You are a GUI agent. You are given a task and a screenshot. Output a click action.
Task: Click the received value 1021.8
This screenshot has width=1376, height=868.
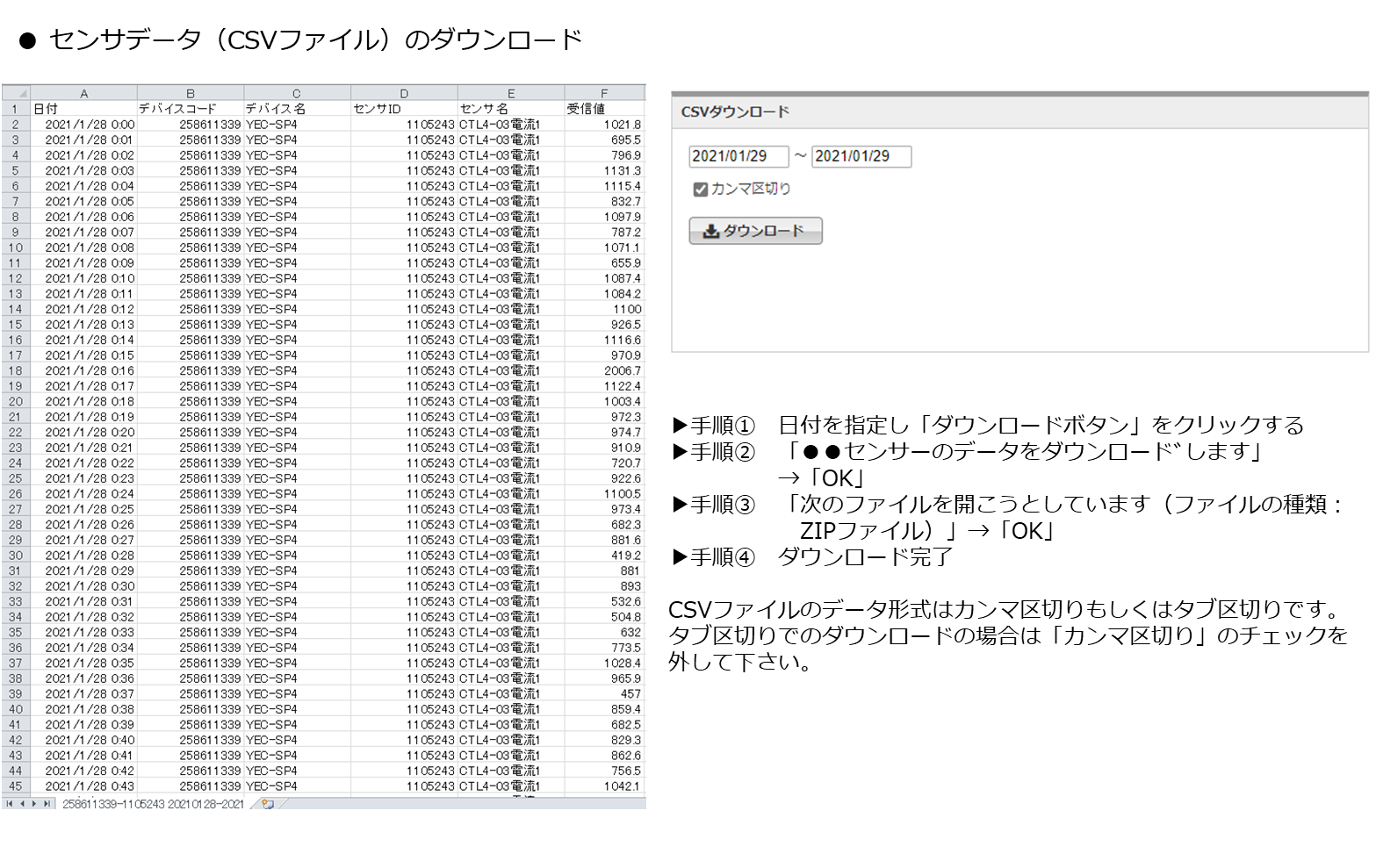(x=604, y=125)
